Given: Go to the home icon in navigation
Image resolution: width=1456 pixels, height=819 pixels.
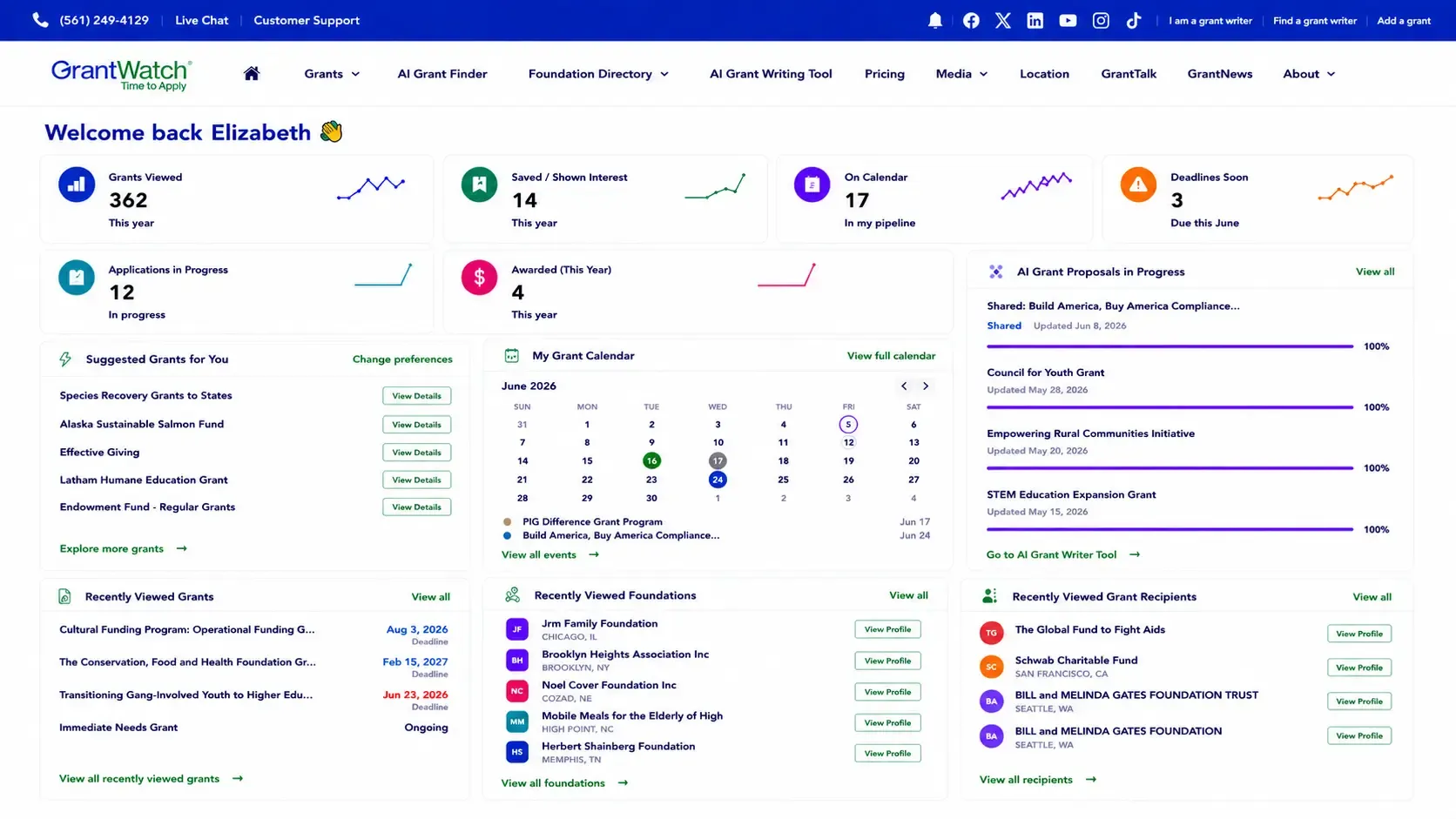Looking at the screenshot, I should (252, 73).
